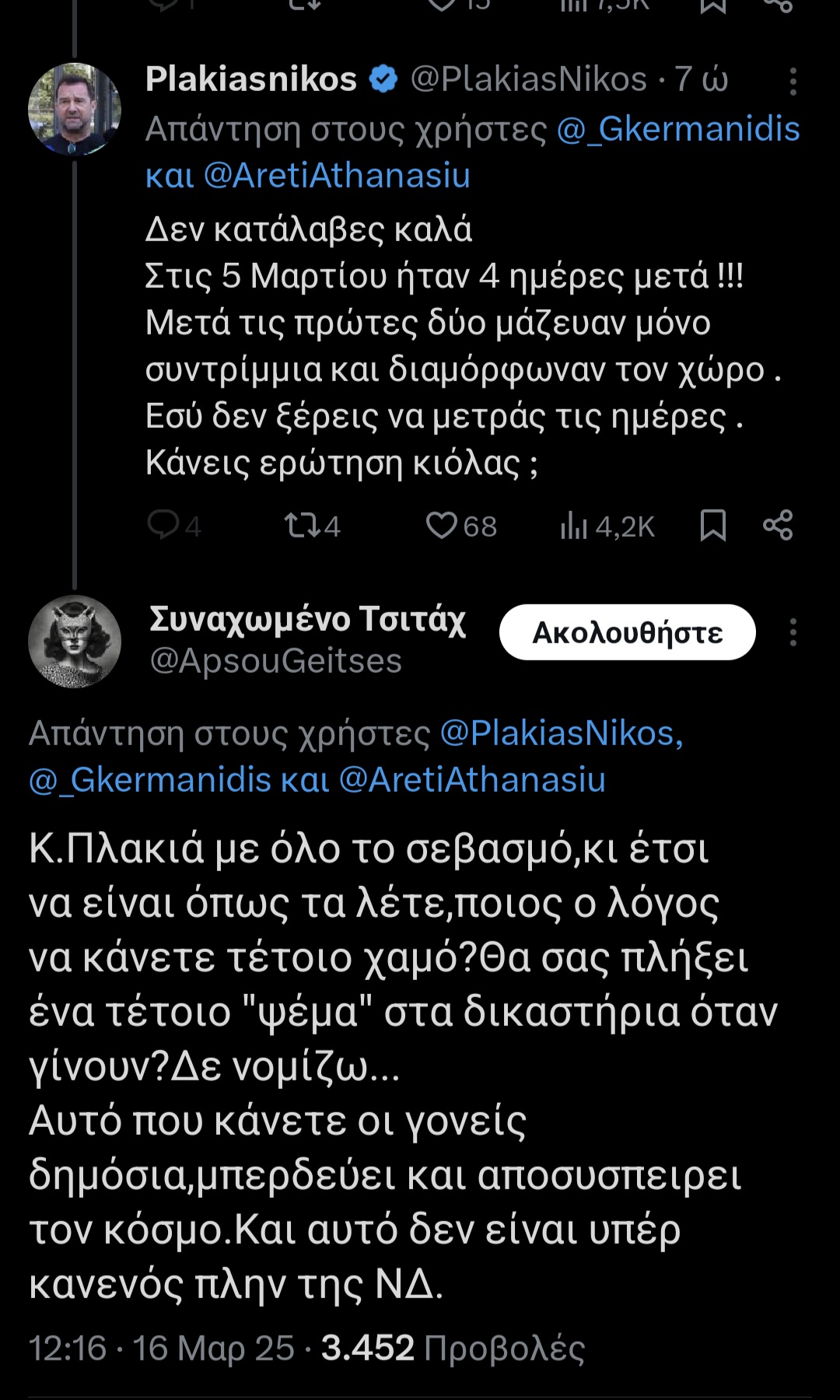This screenshot has width=840, height=1400.
Task: View the 3.452 Προβολές view count
Action: click(x=453, y=1348)
